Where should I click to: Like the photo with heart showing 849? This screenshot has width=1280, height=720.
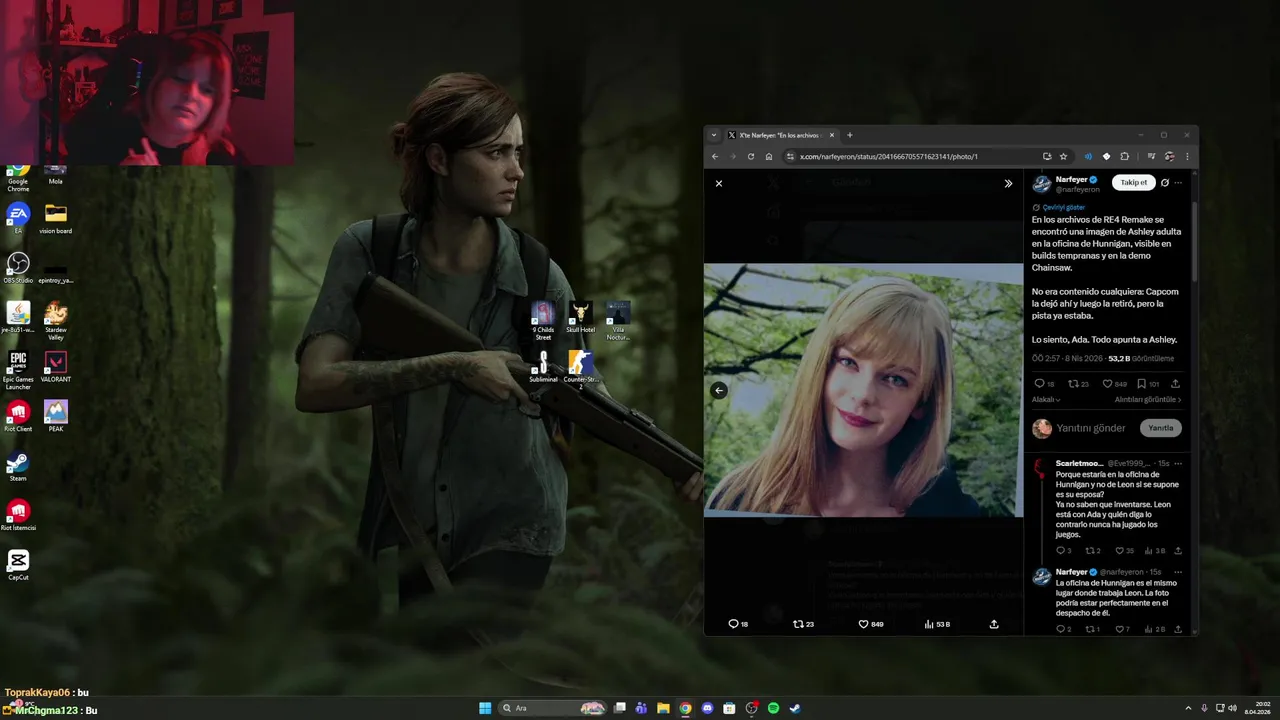[870, 624]
